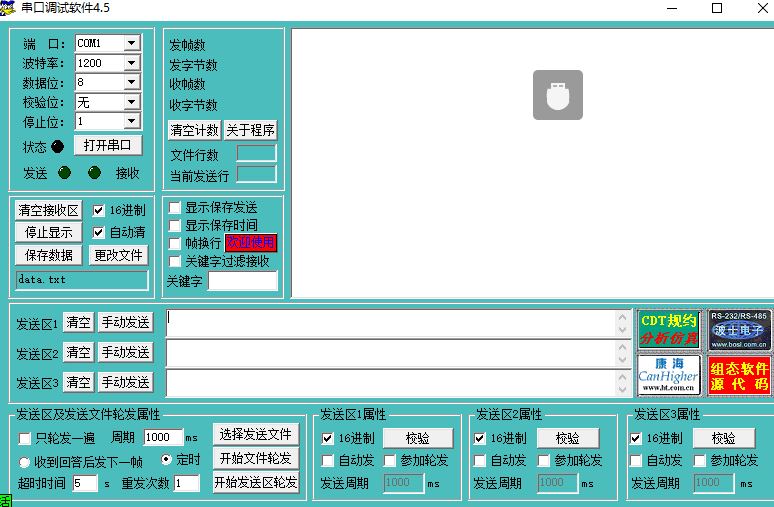Enable the 显示保存时间 checkbox

point(175,226)
